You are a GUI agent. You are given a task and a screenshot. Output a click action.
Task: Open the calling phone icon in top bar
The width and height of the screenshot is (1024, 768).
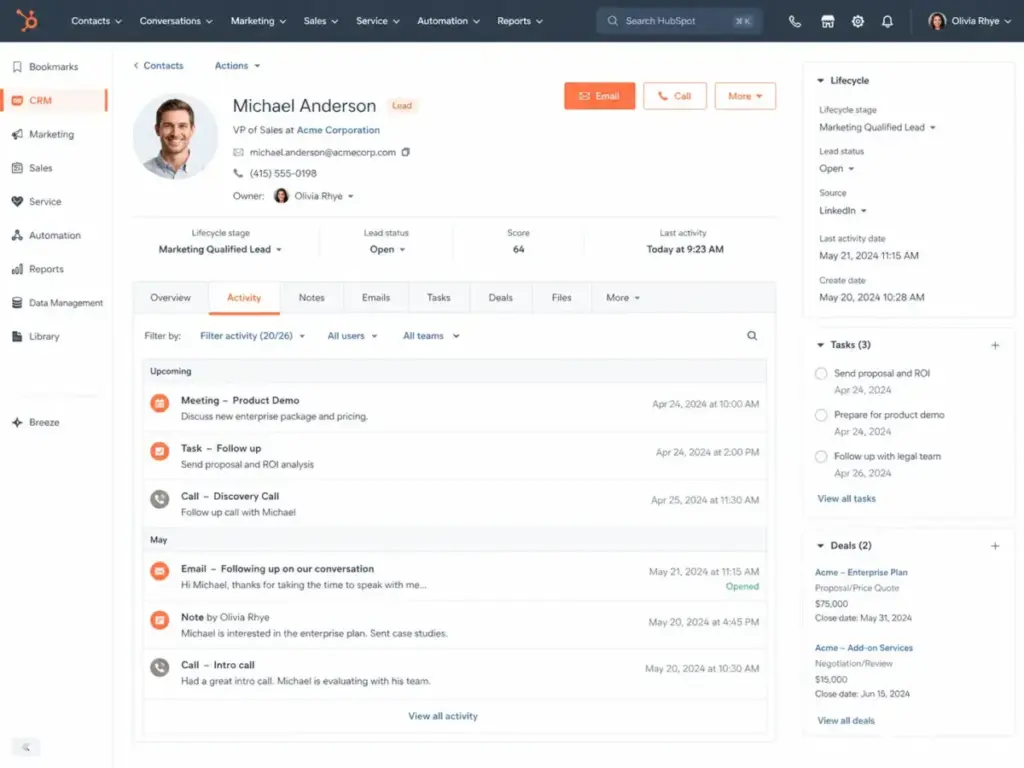pos(794,21)
